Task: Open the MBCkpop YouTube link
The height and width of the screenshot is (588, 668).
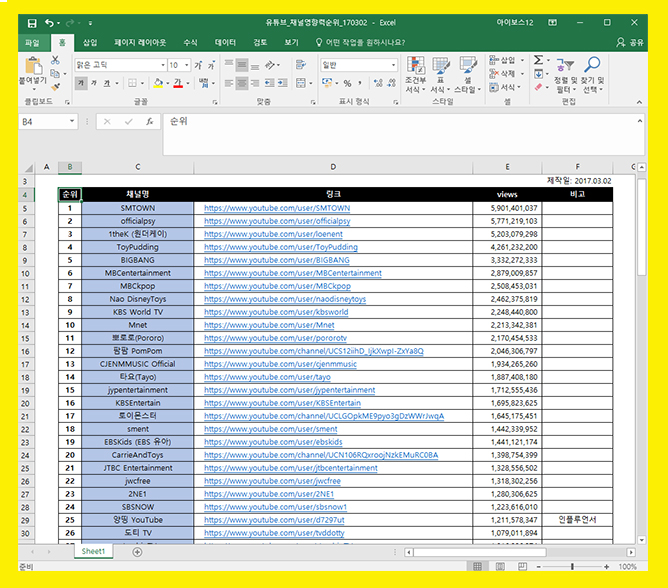Action: coord(277,286)
